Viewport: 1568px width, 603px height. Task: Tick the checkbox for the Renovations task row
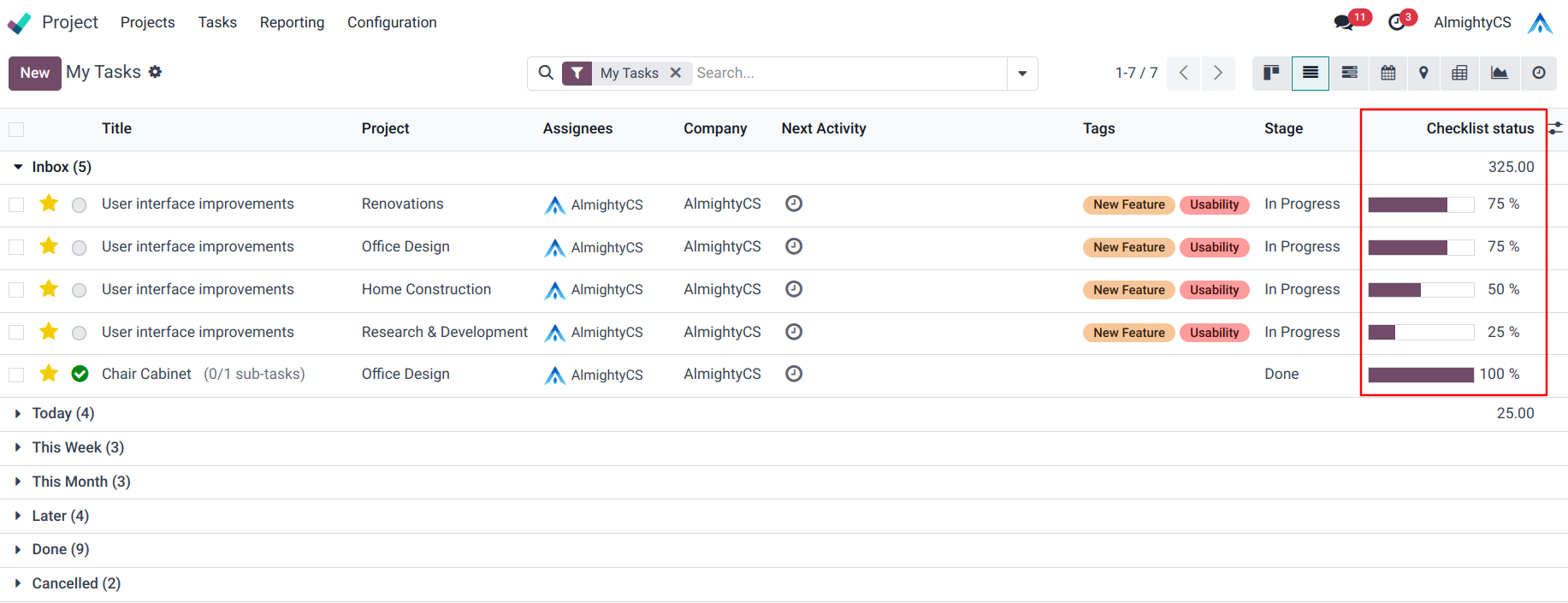point(16,204)
